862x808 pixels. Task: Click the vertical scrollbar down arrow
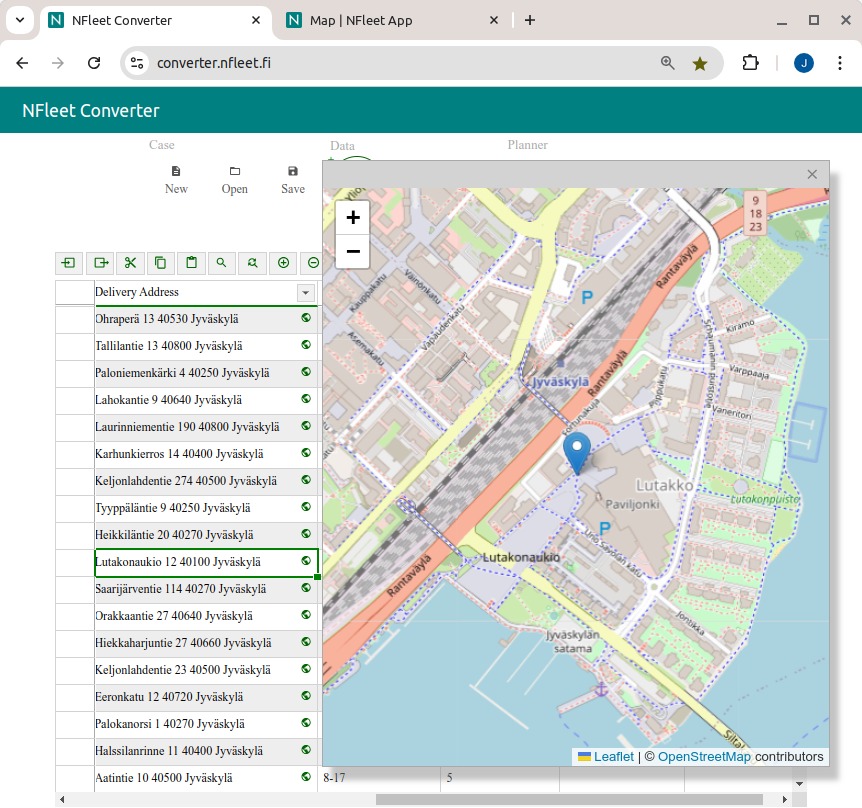click(800, 784)
